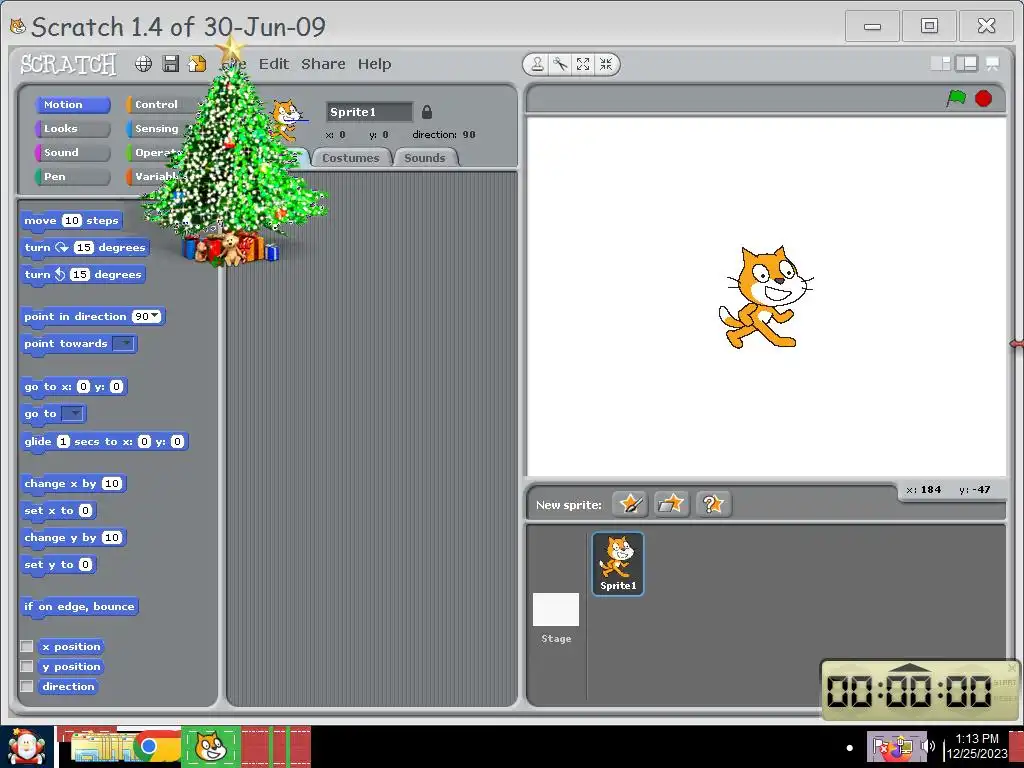Click the globe language icon

144,63
